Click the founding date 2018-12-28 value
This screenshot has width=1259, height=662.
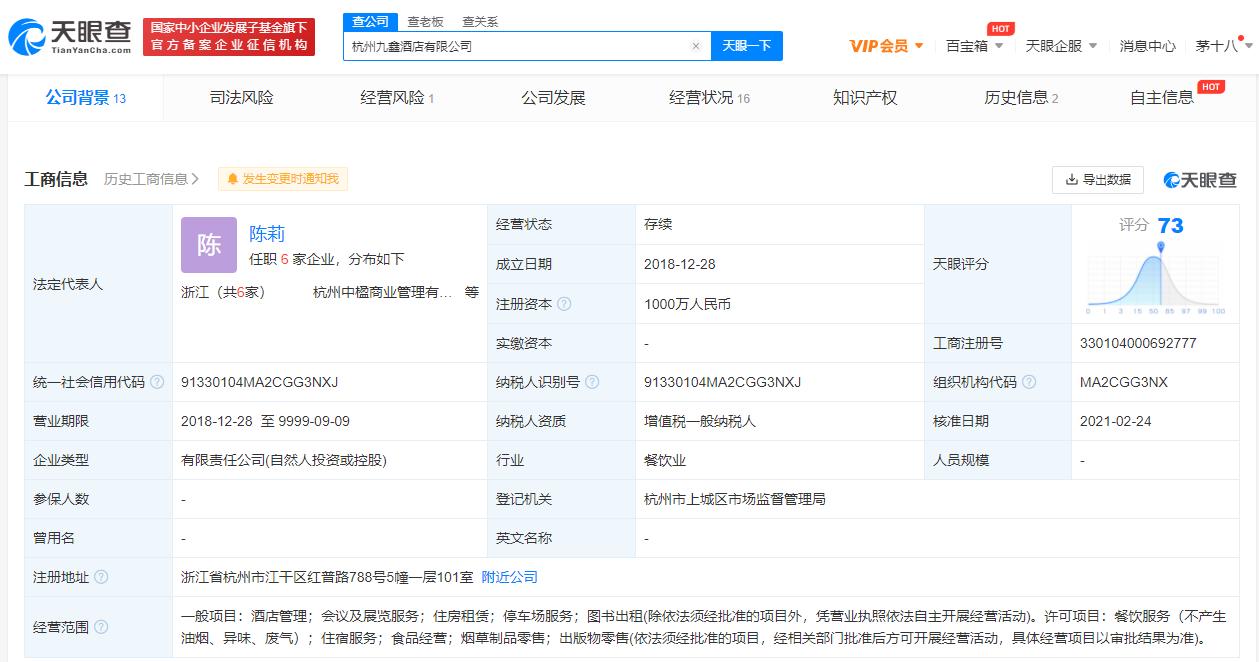(x=679, y=265)
